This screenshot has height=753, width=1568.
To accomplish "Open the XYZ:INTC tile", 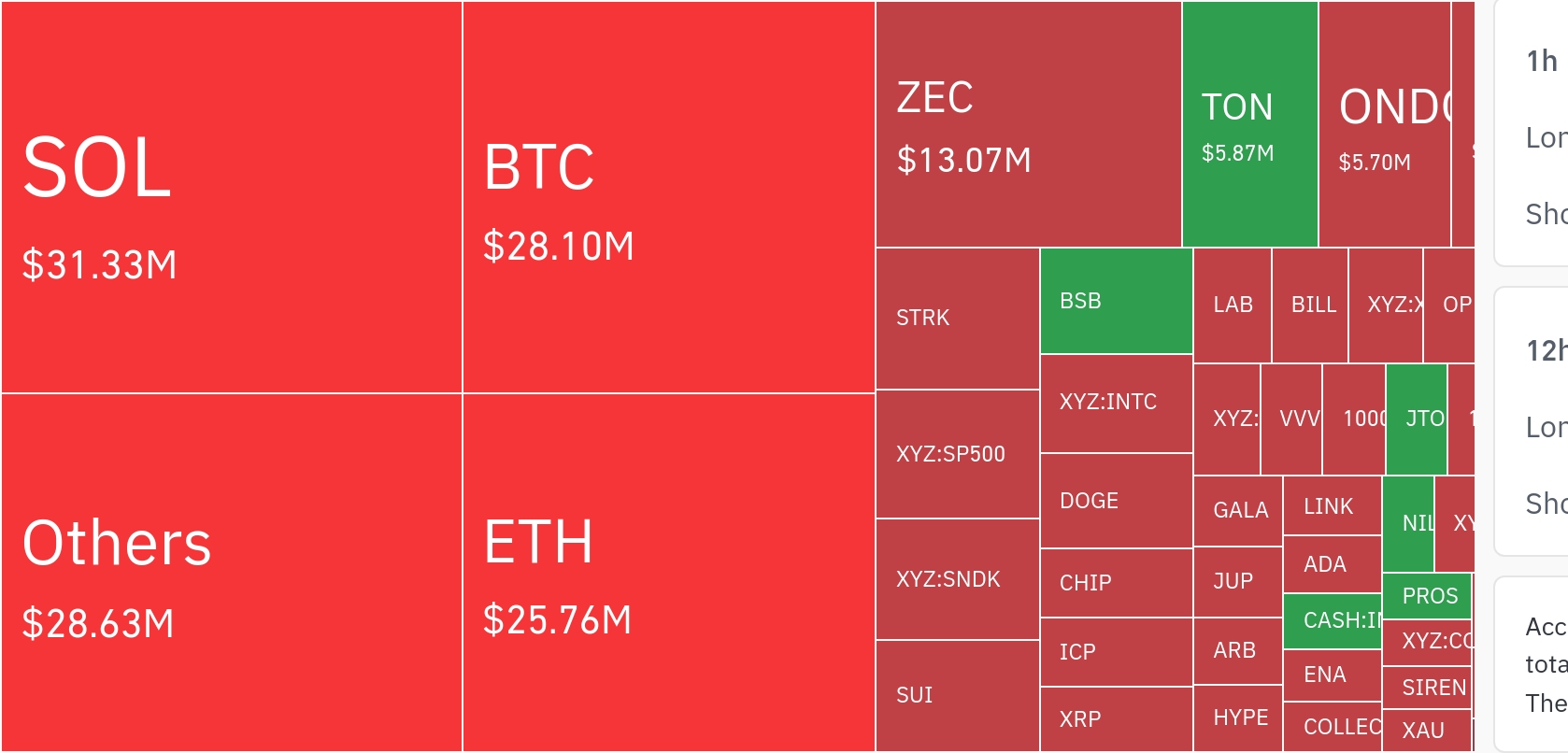I will click(x=1117, y=404).
